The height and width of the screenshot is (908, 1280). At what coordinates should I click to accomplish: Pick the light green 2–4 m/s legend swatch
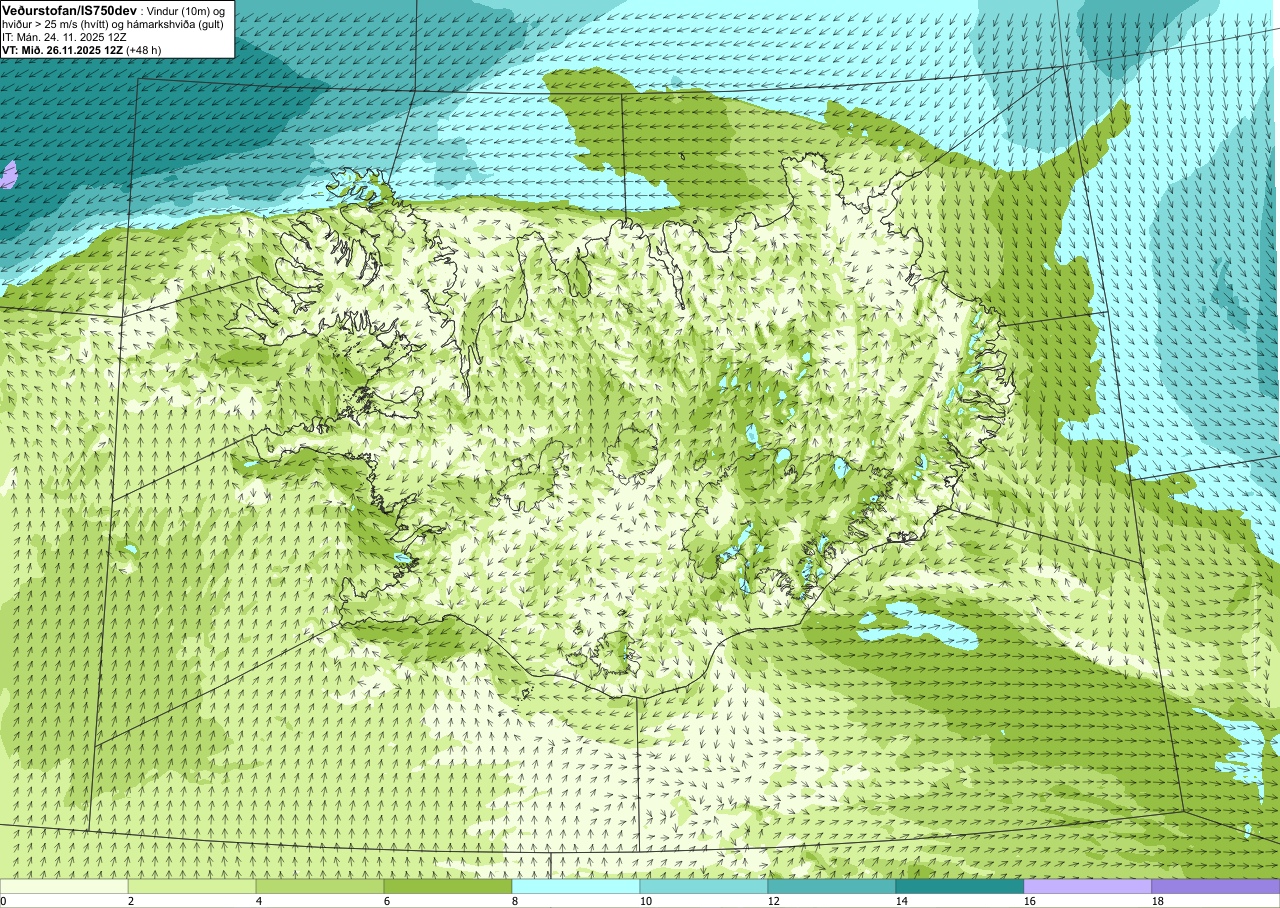click(192, 886)
